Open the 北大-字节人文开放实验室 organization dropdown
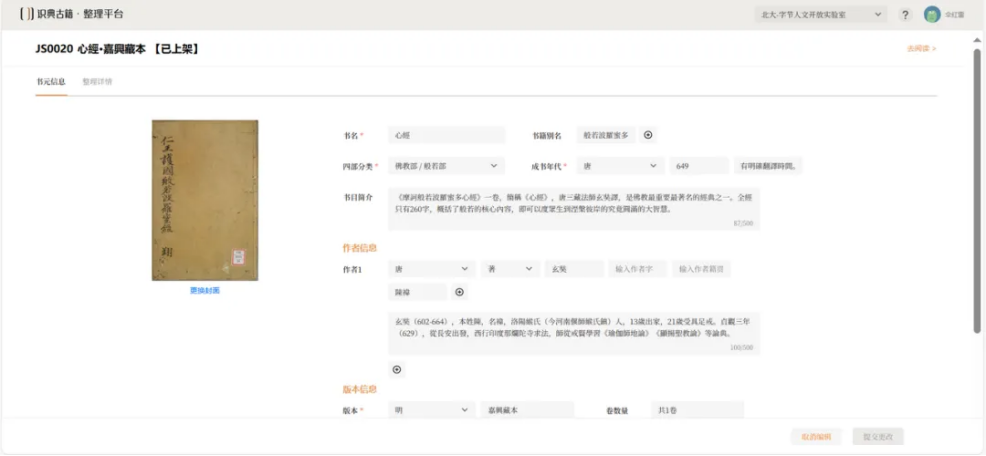The image size is (986, 456). (821, 14)
